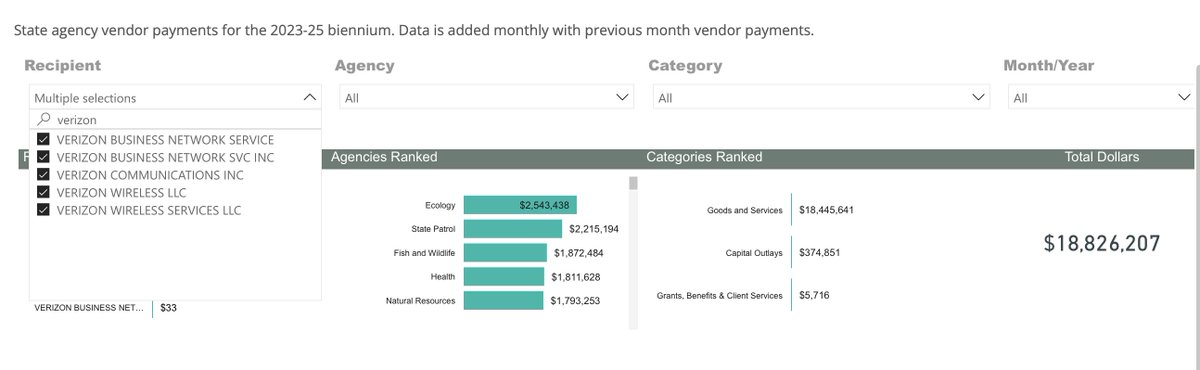Viewport: 1200px width, 370px height.
Task: Select the Health agency bar
Action: point(504,276)
